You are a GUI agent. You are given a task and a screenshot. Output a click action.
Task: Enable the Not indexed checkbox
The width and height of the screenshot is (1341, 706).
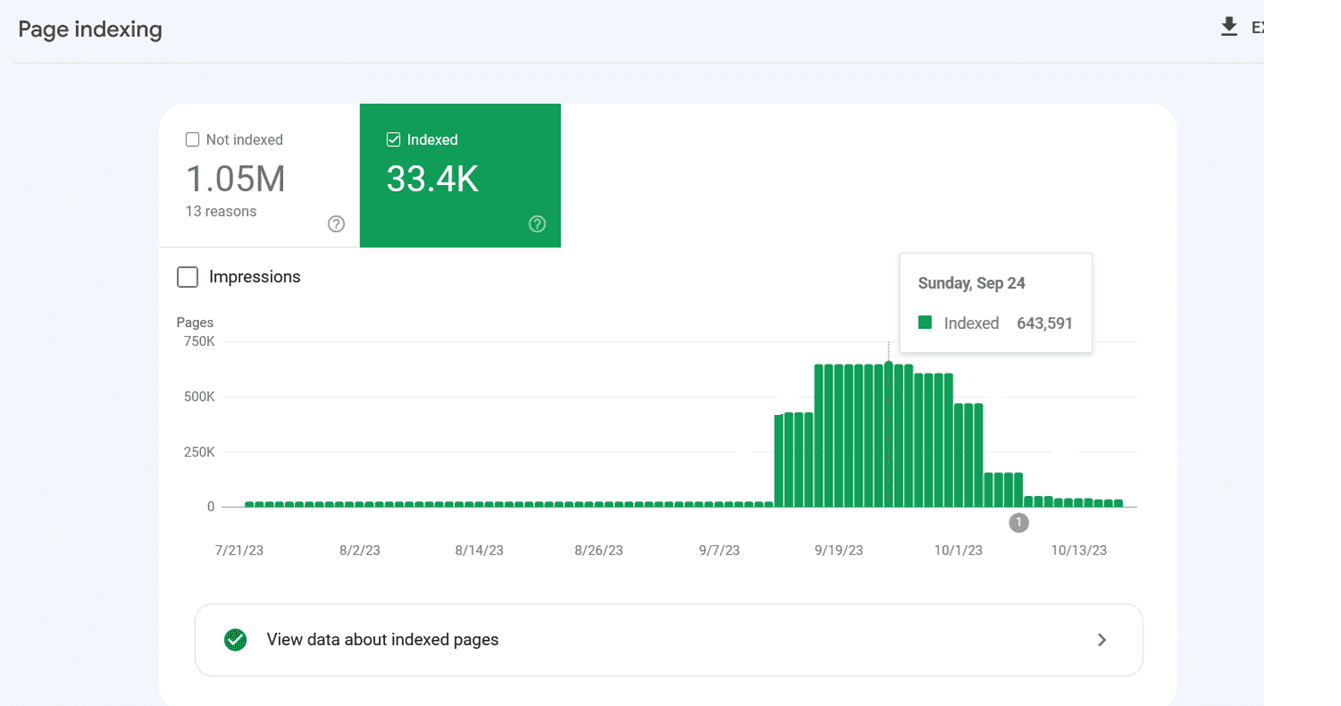click(193, 140)
